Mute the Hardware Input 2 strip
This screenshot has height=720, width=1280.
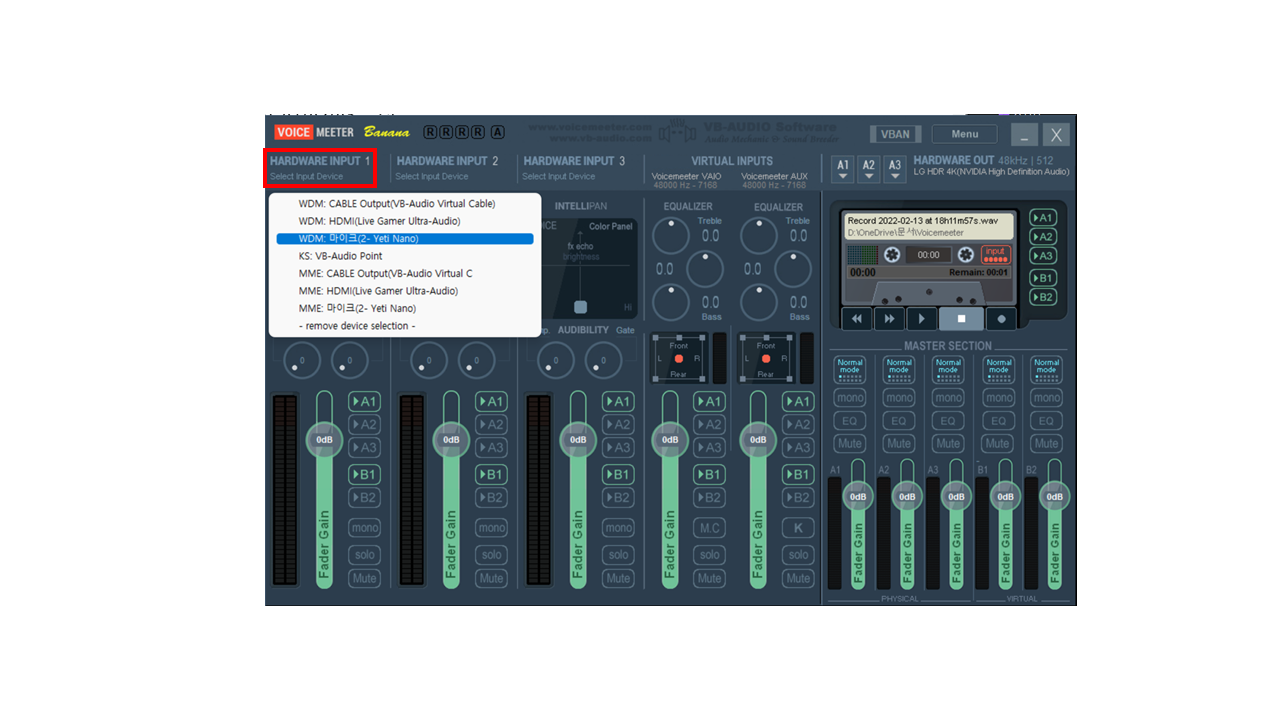491,578
